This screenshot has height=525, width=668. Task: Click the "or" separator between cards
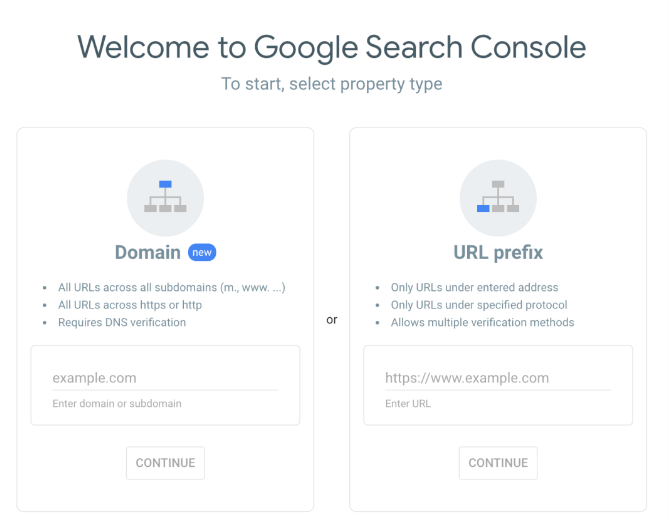[x=332, y=320]
